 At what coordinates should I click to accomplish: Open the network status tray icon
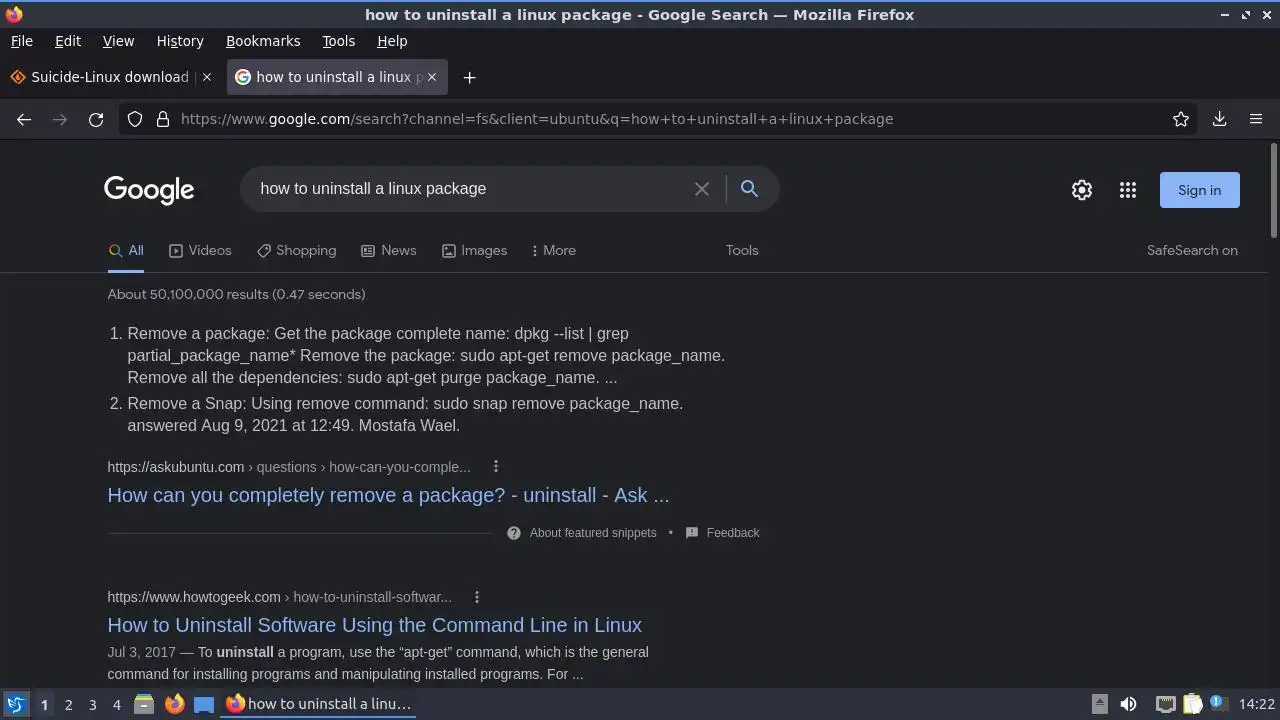1165,704
